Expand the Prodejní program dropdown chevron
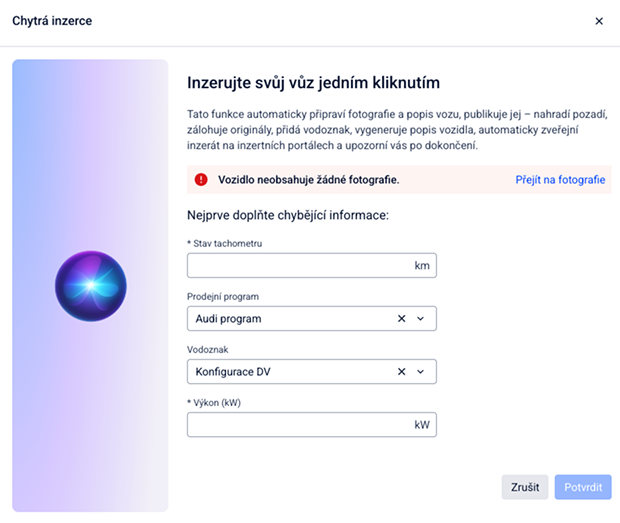Viewport: 620px width, 523px height. 421,319
